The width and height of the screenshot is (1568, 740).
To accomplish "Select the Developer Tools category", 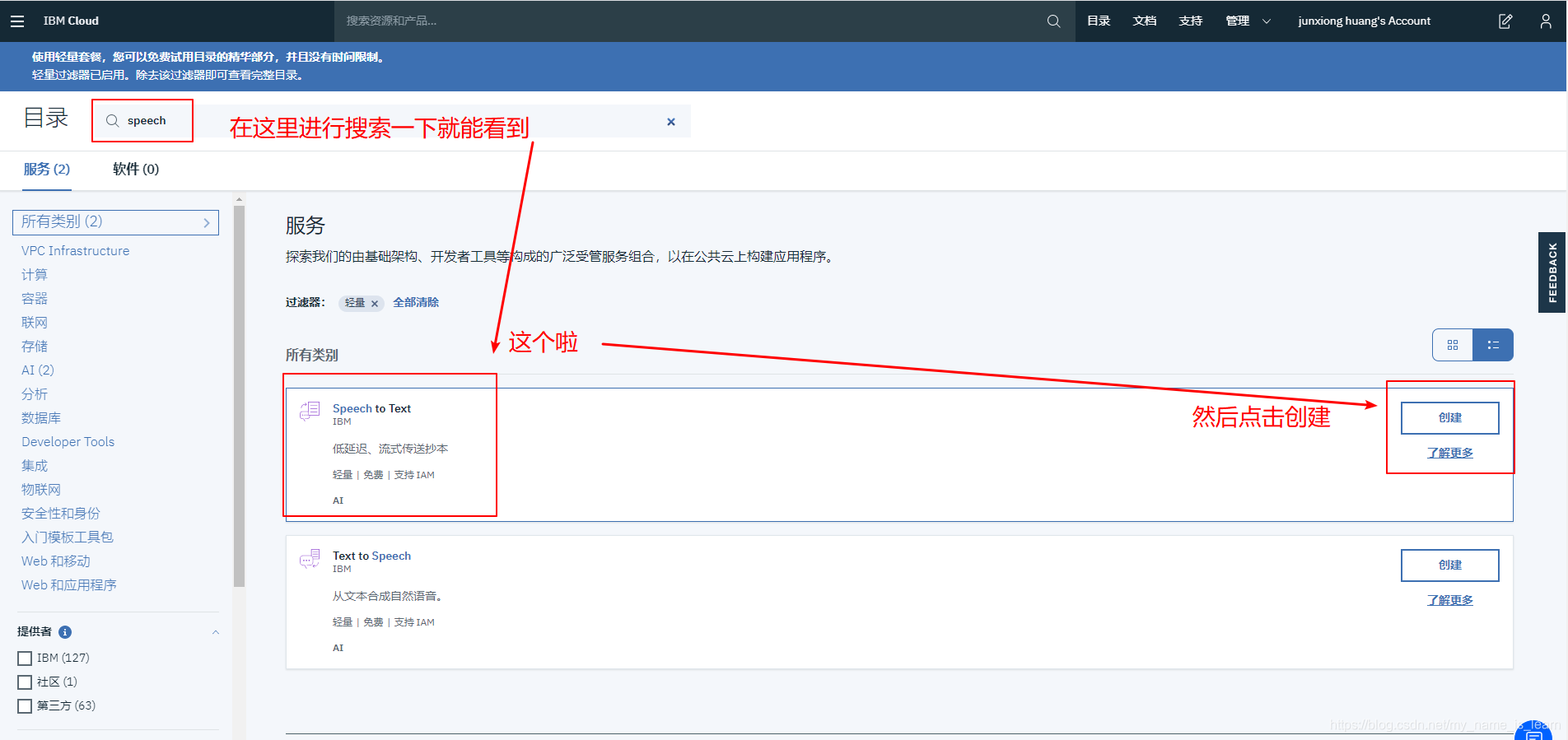I will (x=68, y=442).
